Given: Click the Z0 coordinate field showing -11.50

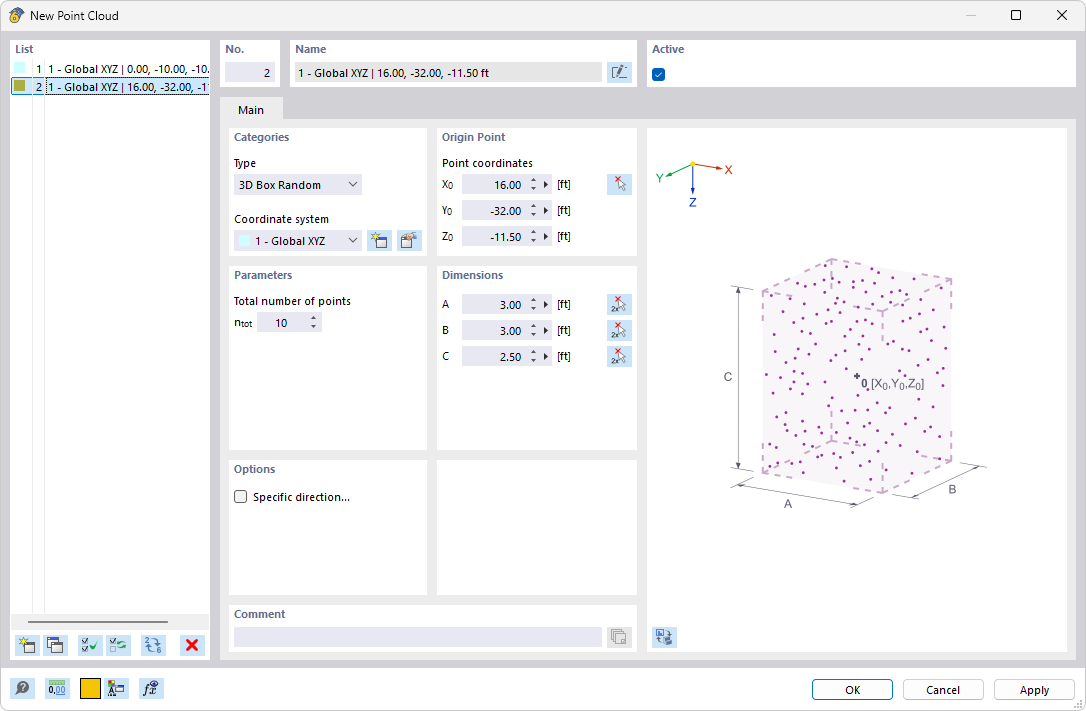Looking at the screenshot, I should click(x=495, y=237).
